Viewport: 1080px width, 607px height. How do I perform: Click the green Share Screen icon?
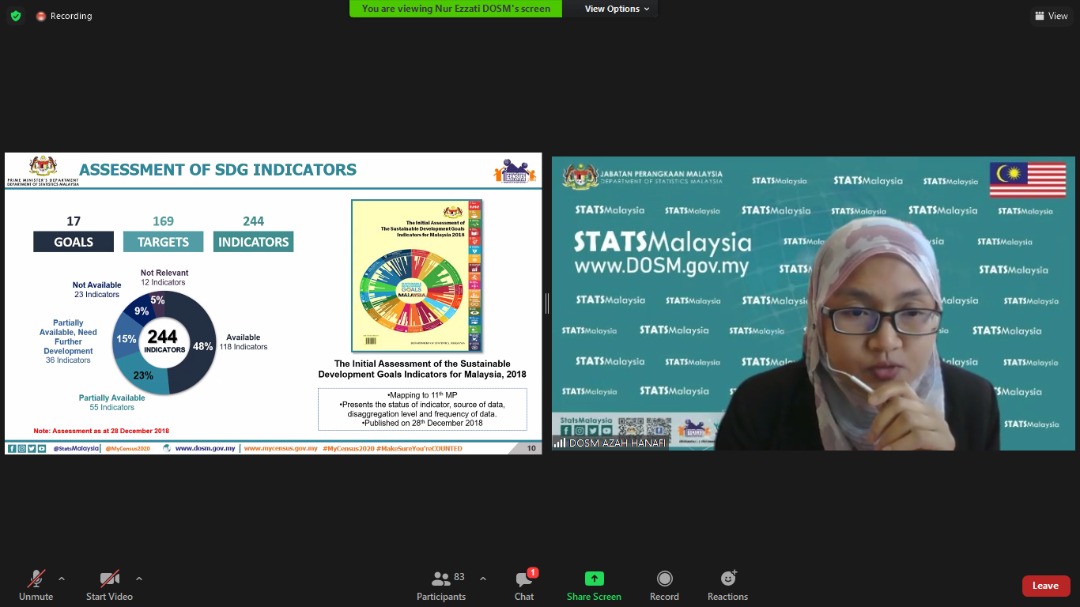(x=594, y=579)
